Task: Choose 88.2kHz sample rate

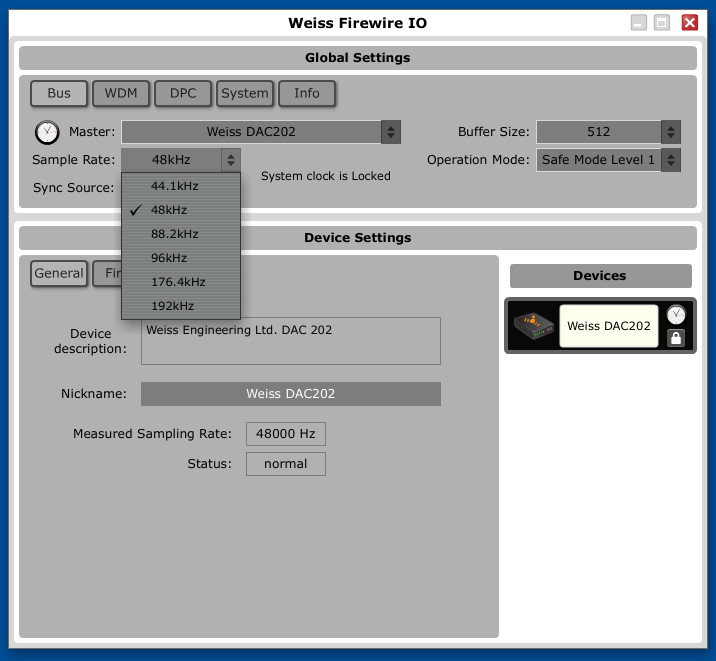Action: point(181,234)
